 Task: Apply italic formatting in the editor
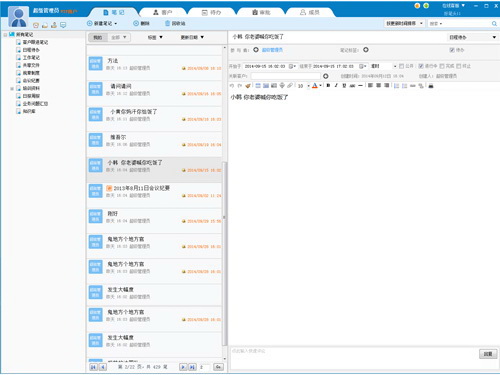click(336, 86)
